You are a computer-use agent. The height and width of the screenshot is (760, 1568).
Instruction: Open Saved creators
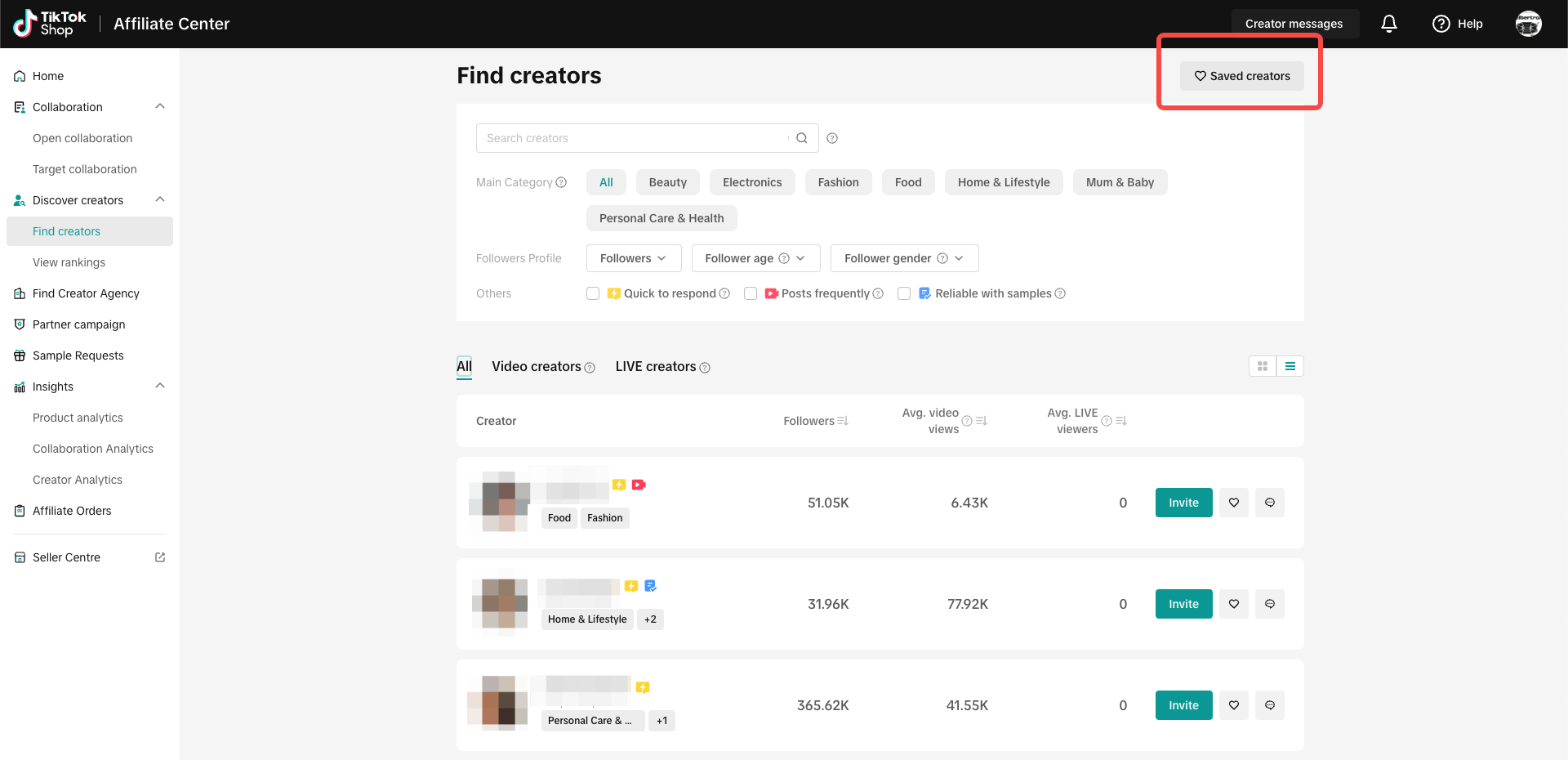pyautogui.click(x=1241, y=76)
